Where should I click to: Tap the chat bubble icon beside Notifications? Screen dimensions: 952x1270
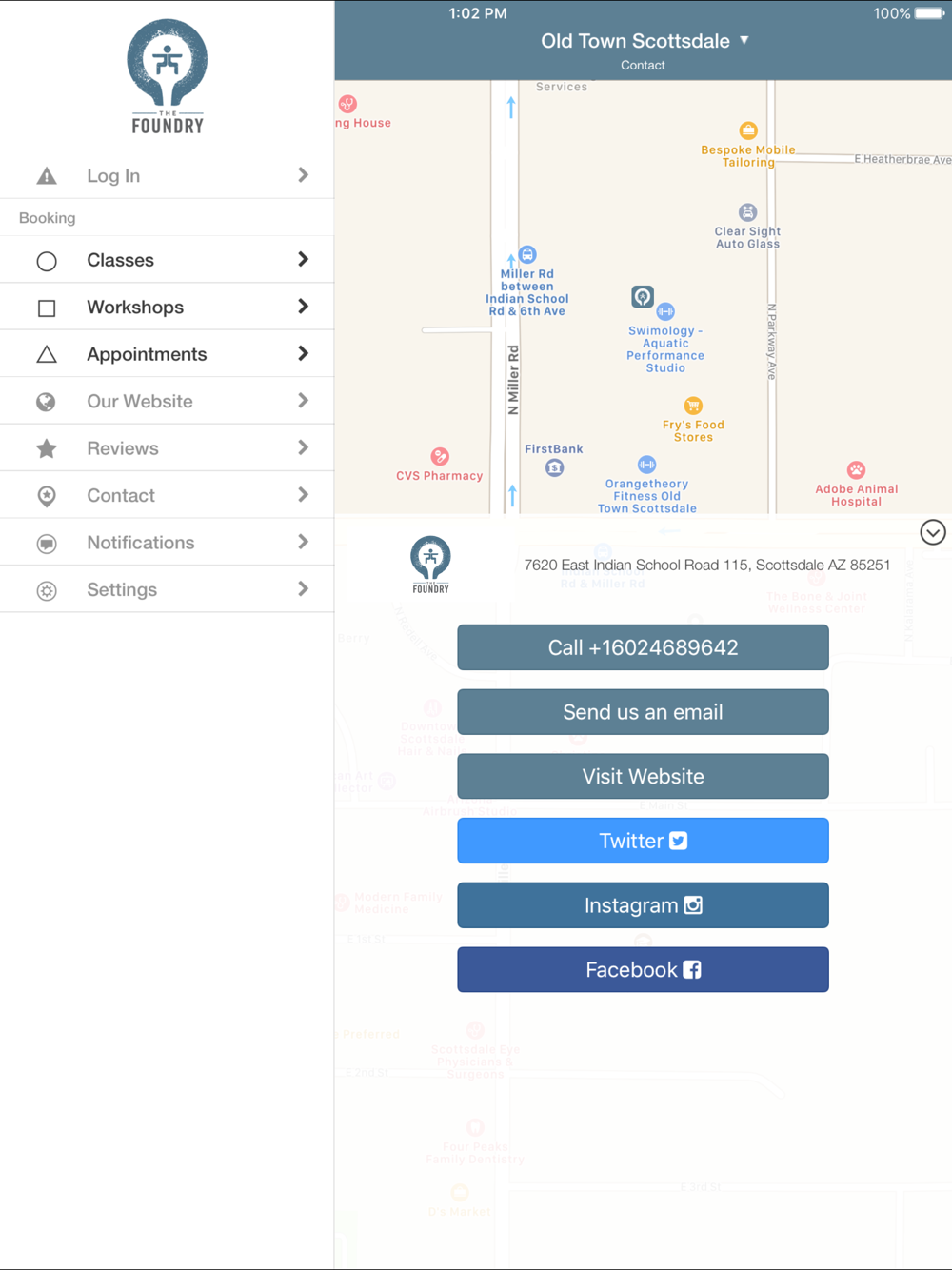47,544
